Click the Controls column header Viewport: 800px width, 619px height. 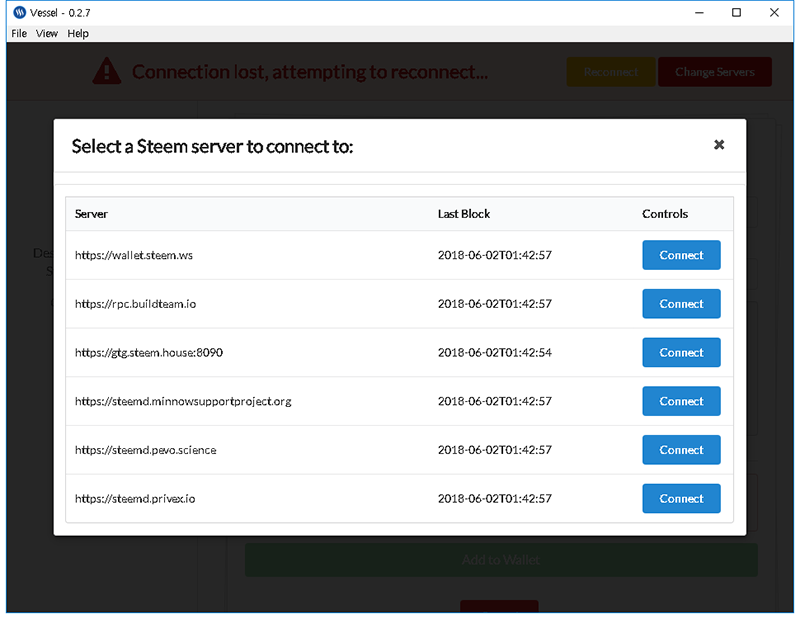(x=665, y=214)
